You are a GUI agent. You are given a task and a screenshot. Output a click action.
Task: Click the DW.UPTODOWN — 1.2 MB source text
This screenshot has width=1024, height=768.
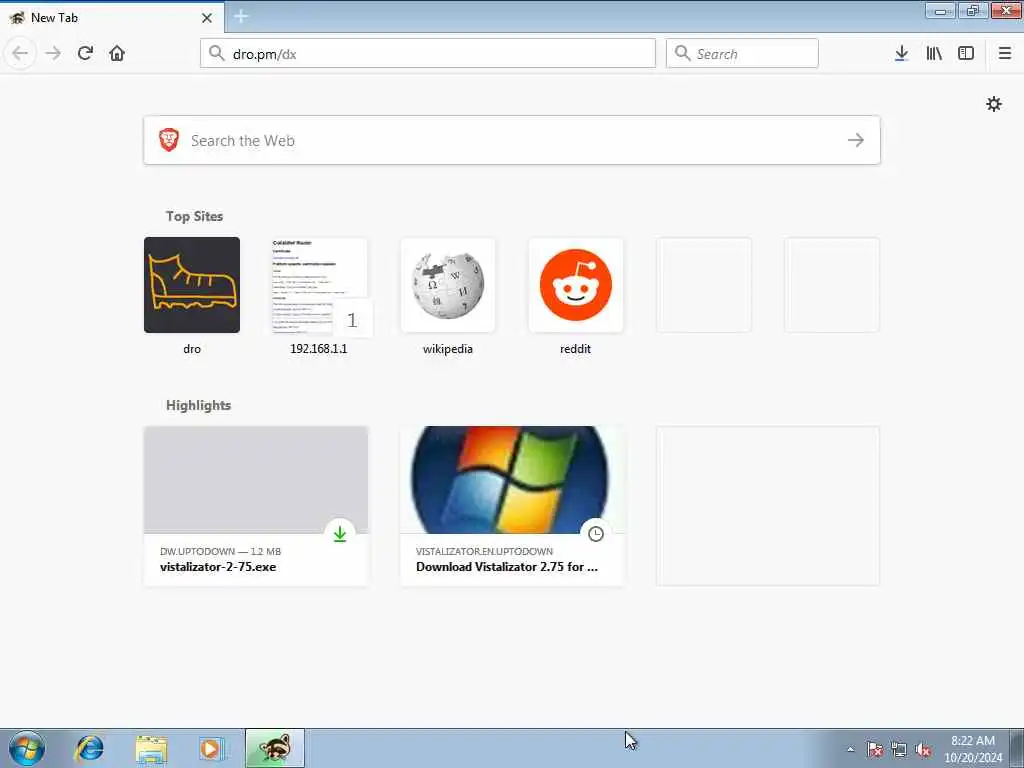tap(220, 551)
